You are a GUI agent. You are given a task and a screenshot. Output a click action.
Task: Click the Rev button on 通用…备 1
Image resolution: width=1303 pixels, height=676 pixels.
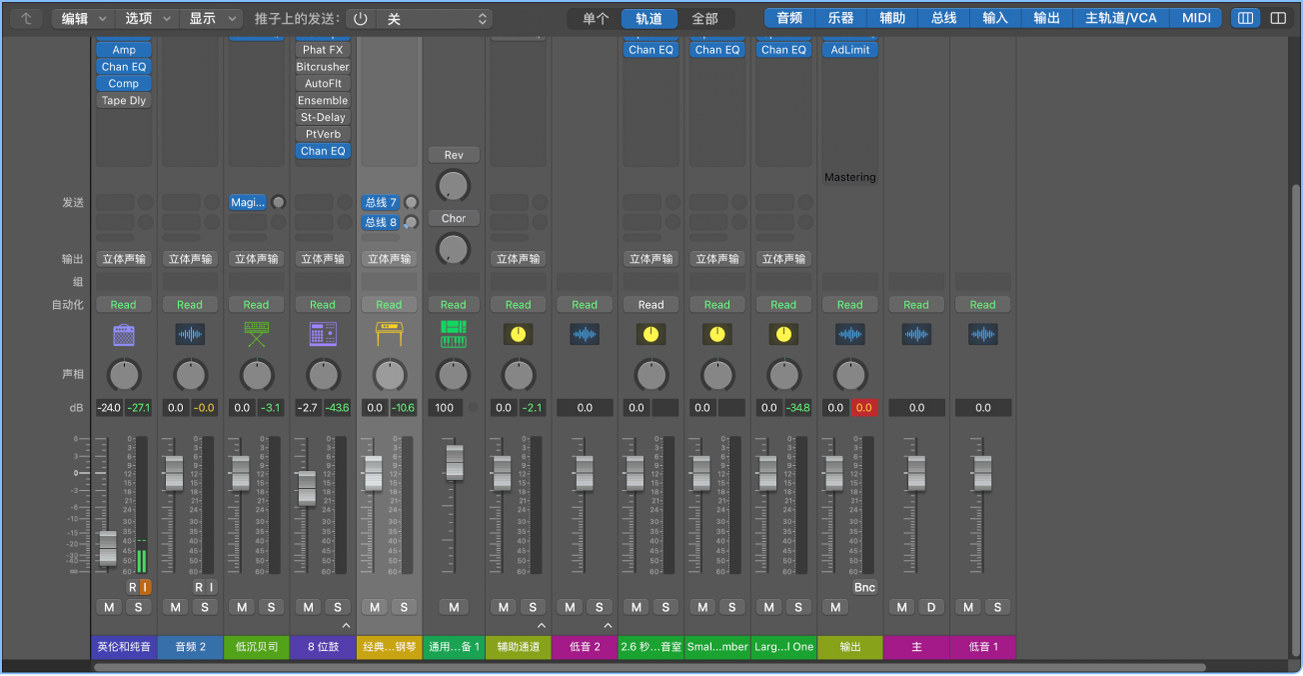pyautogui.click(x=454, y=155)
